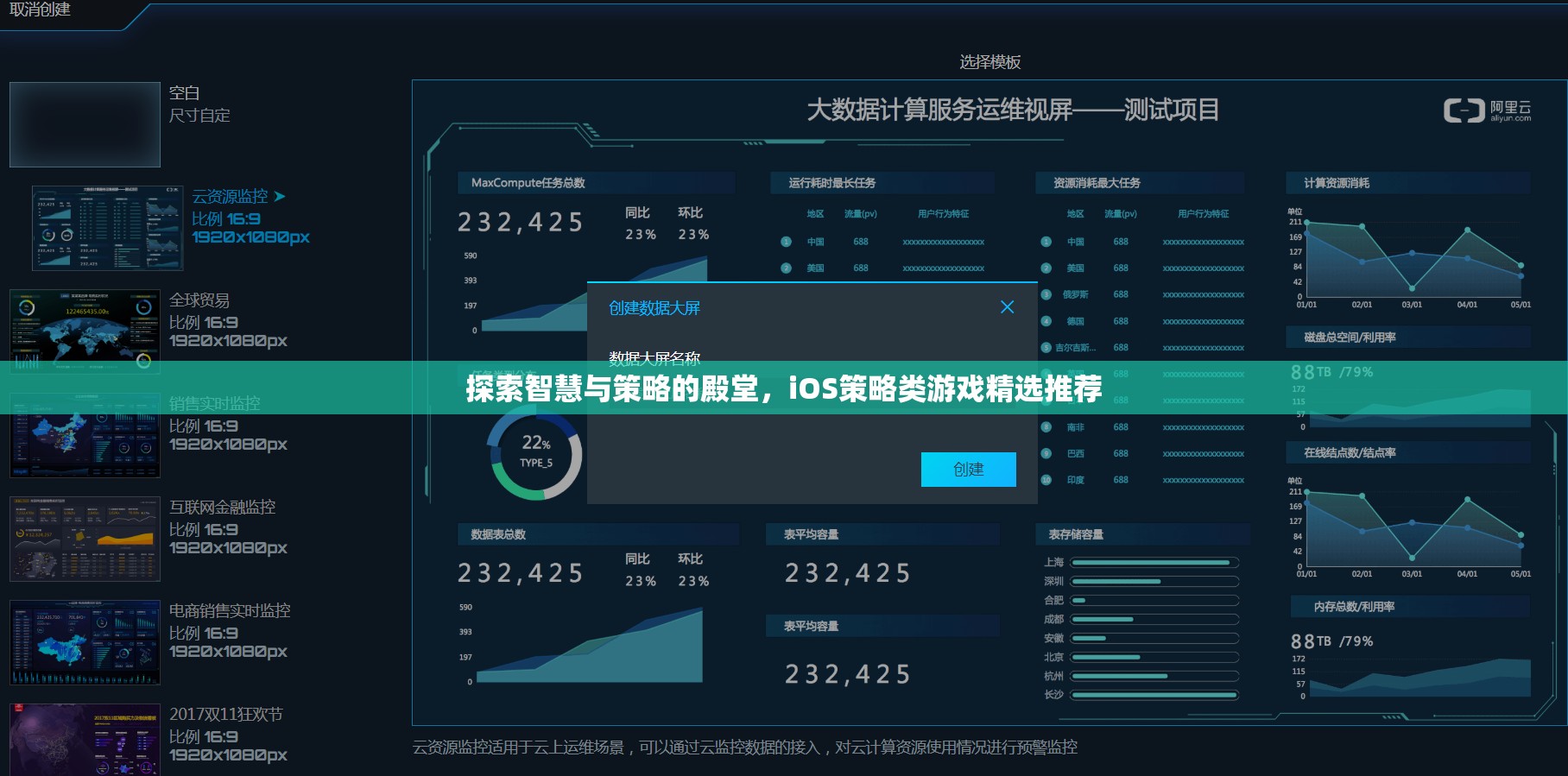This screenshot has height=776, width=1568.
Task: Click the 印度 row in resource table
Action: (1142, 480)
